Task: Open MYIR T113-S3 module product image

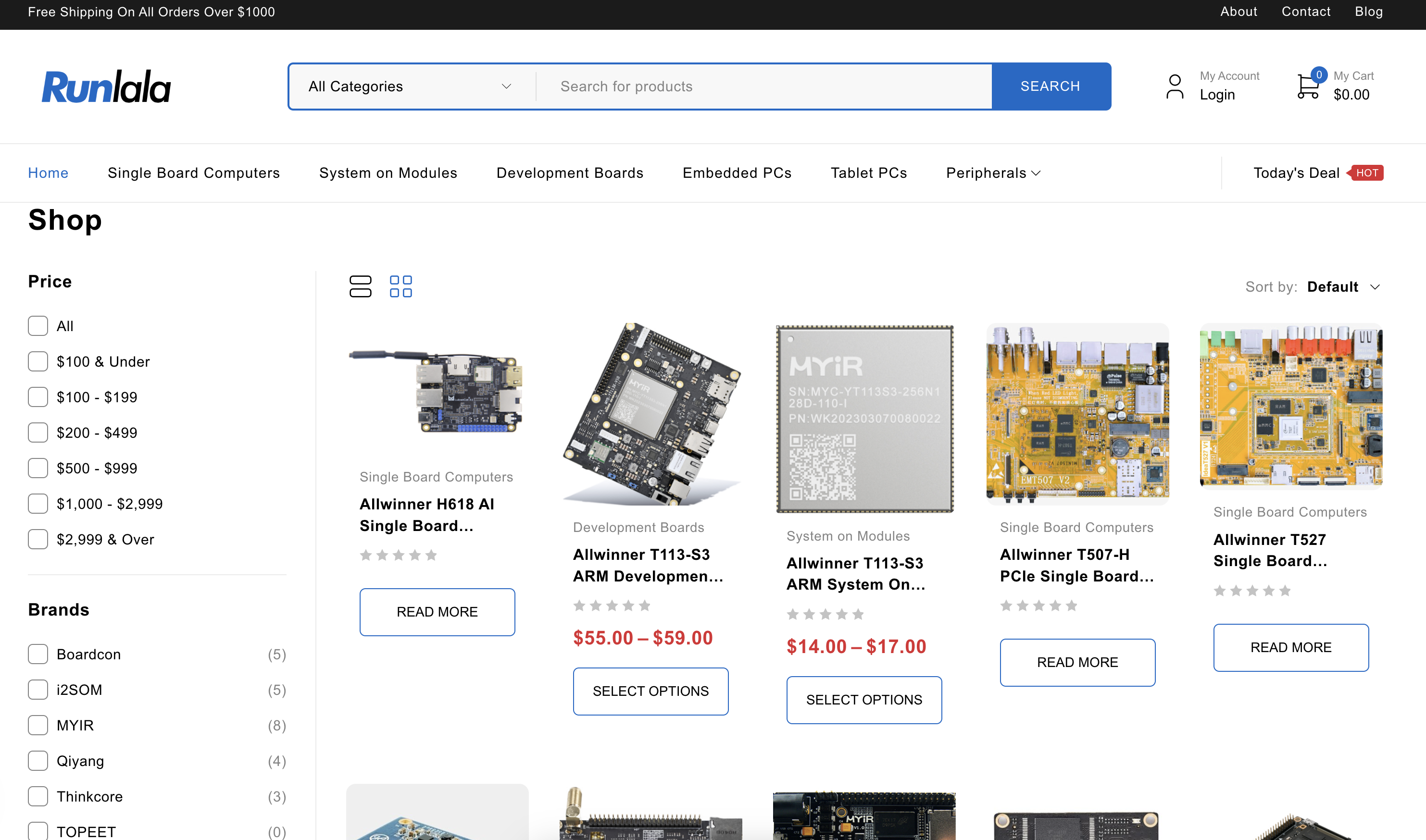Action: click(864, 419)
